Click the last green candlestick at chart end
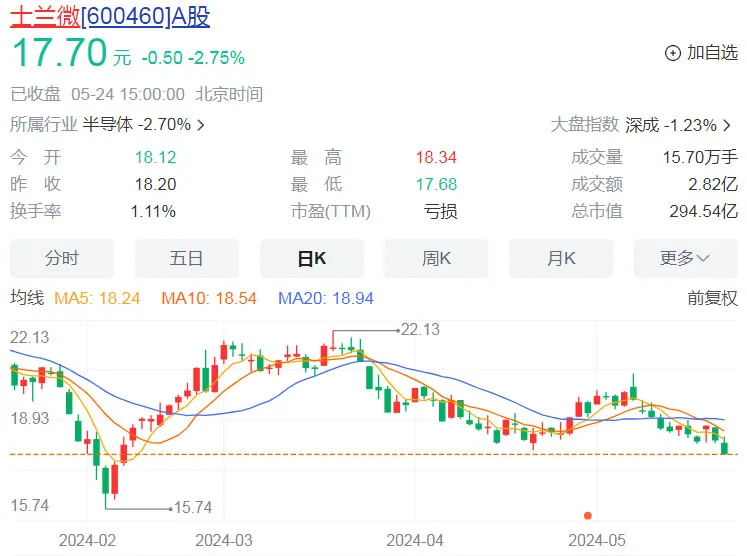747x556 pixels. click(725, 447)
